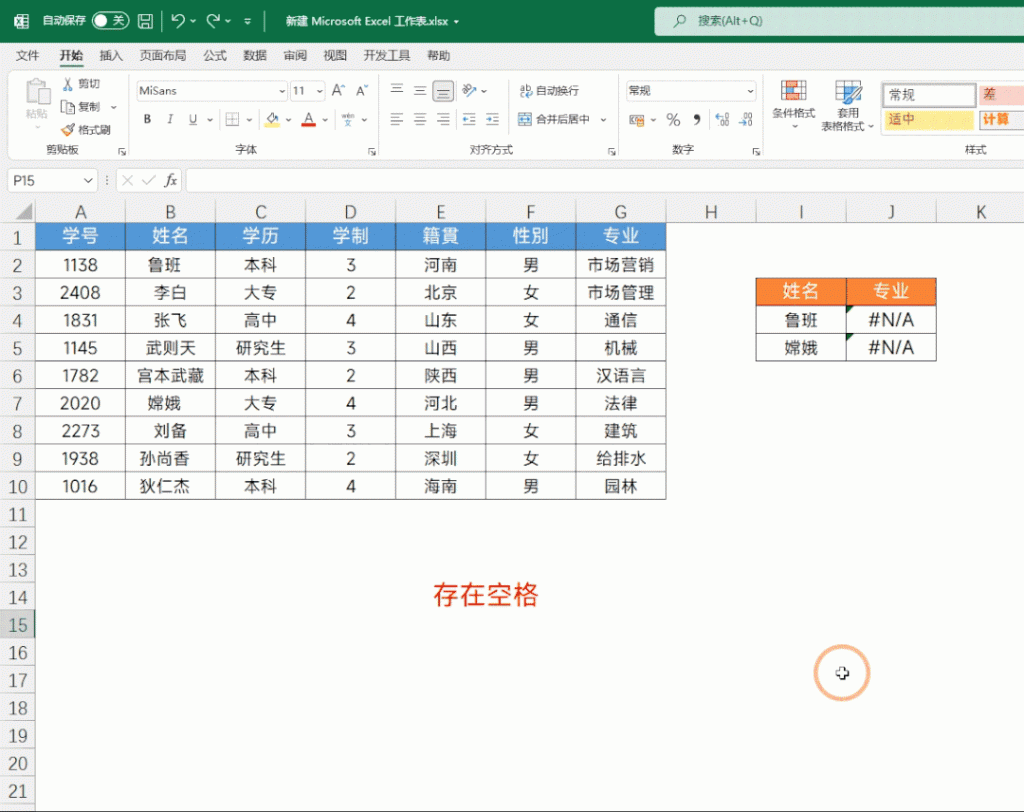
Task: Switch to the 开发工具 tab
Action: [387, 56]
